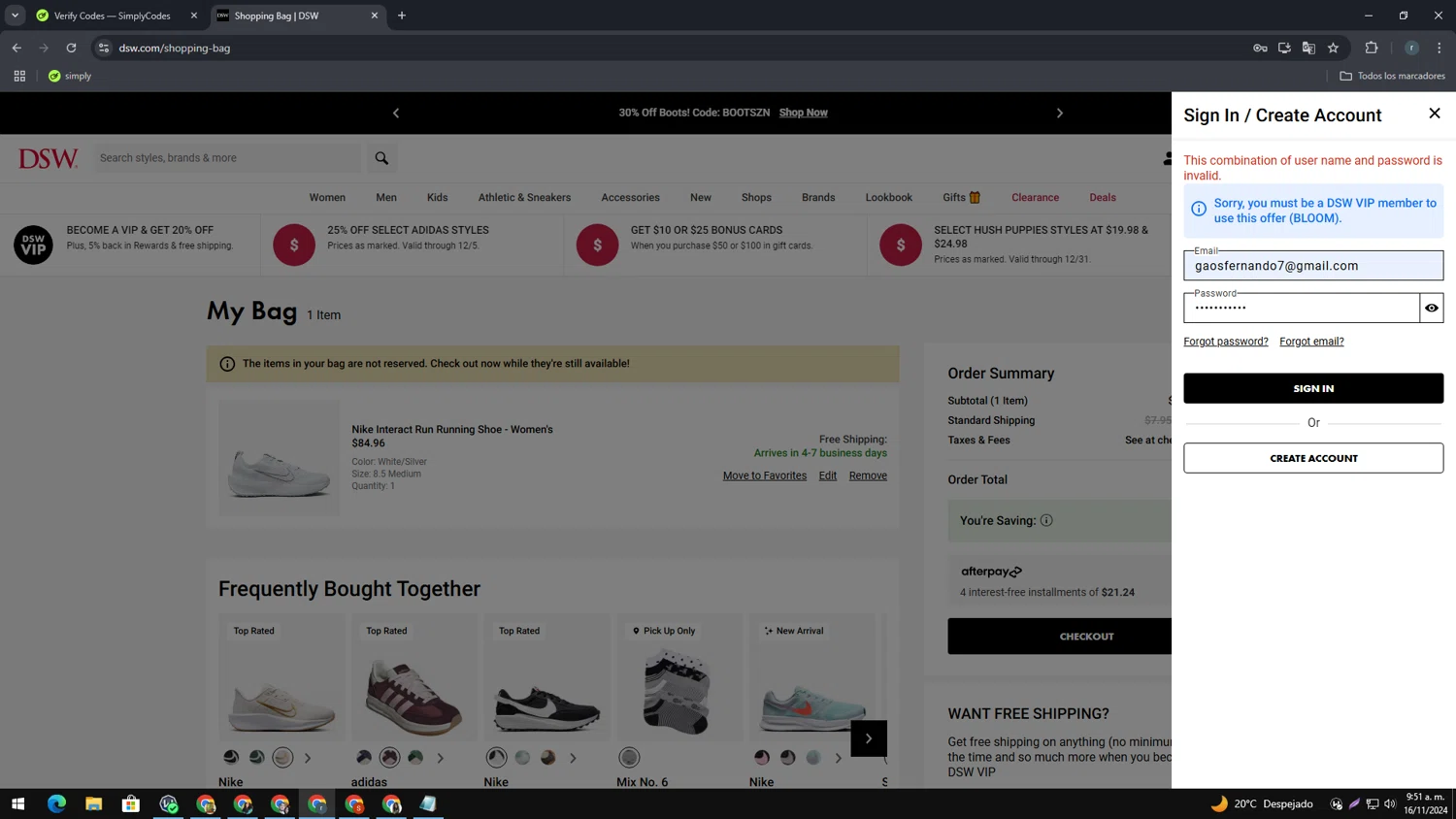Click Move to Favorites link
1456x819 pixels.
(x=764, y=475)
